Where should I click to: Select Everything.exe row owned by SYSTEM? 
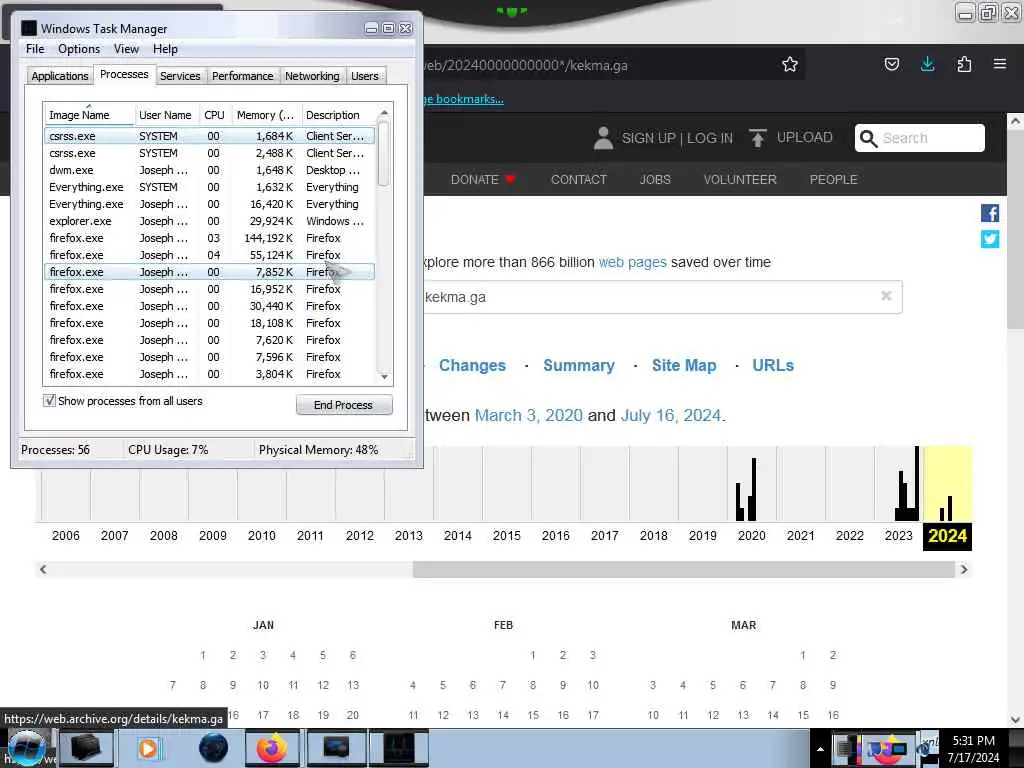coord(209,187)
